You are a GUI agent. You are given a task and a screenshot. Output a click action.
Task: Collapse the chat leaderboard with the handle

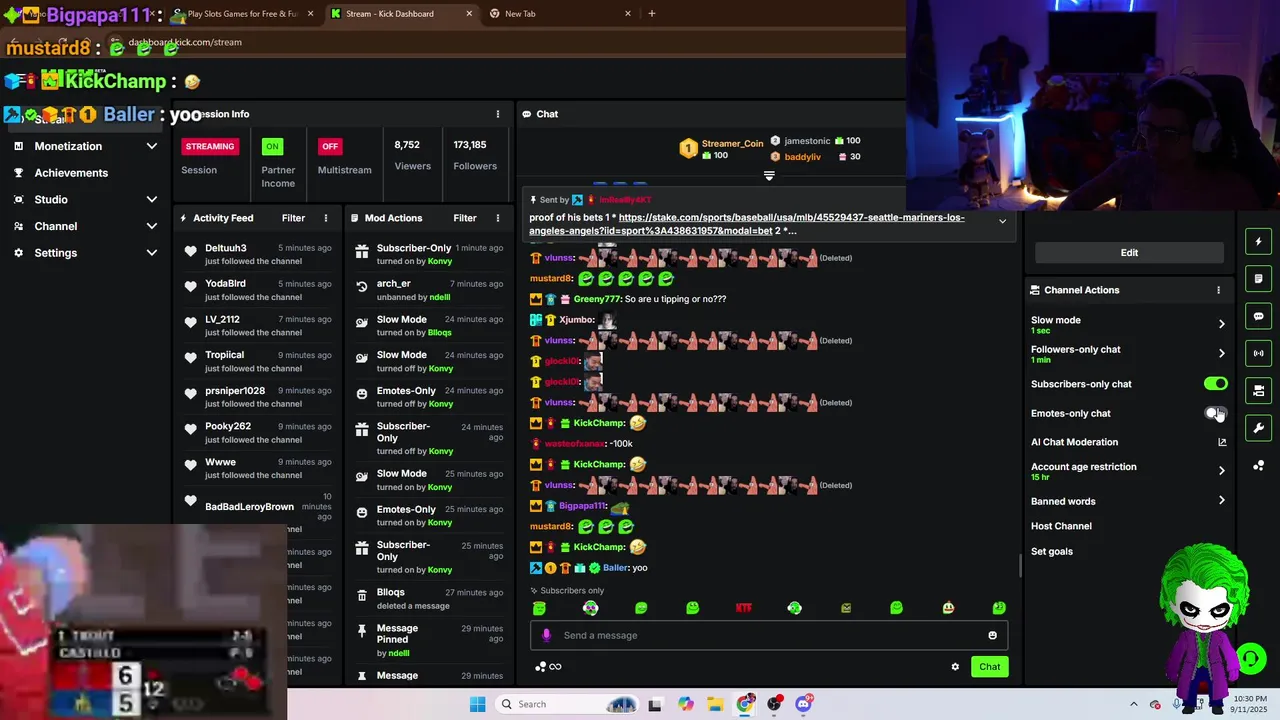click(x=769, y=175)
